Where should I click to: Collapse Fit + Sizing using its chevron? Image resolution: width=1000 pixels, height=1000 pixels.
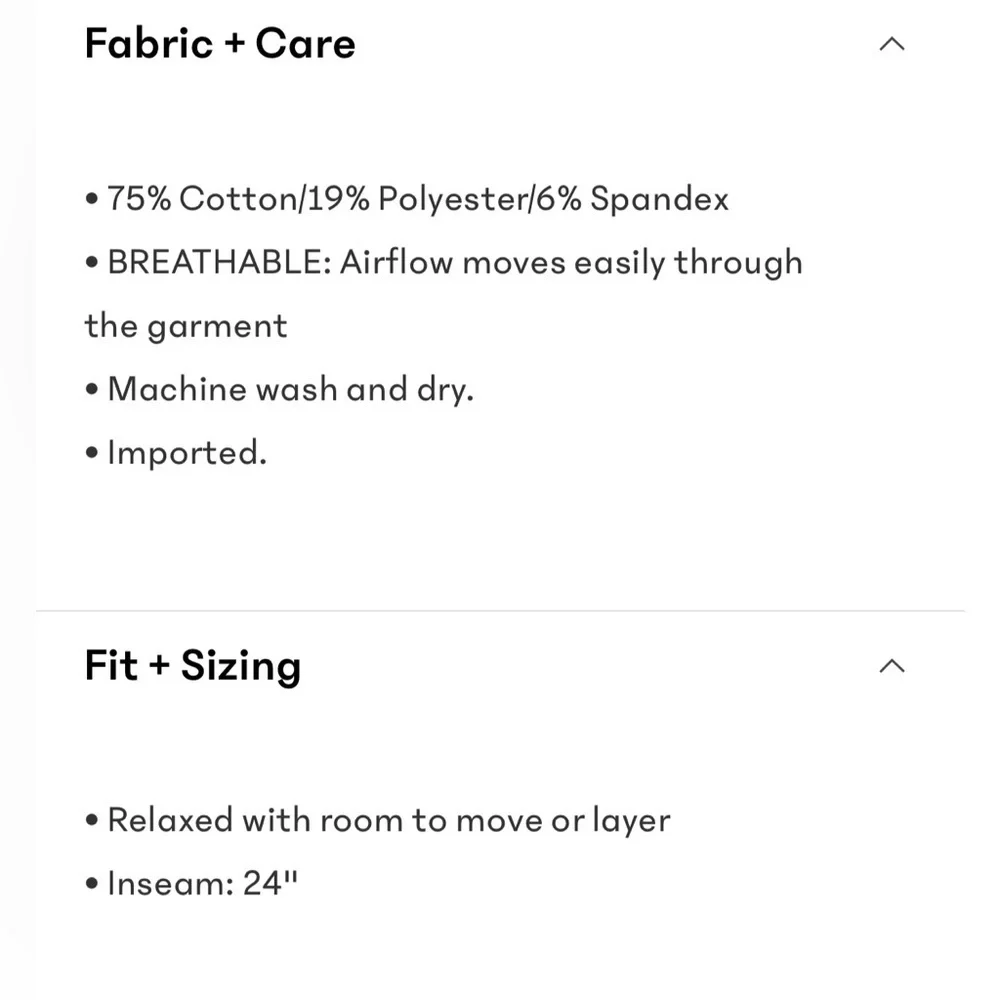(x=892, y=666)
